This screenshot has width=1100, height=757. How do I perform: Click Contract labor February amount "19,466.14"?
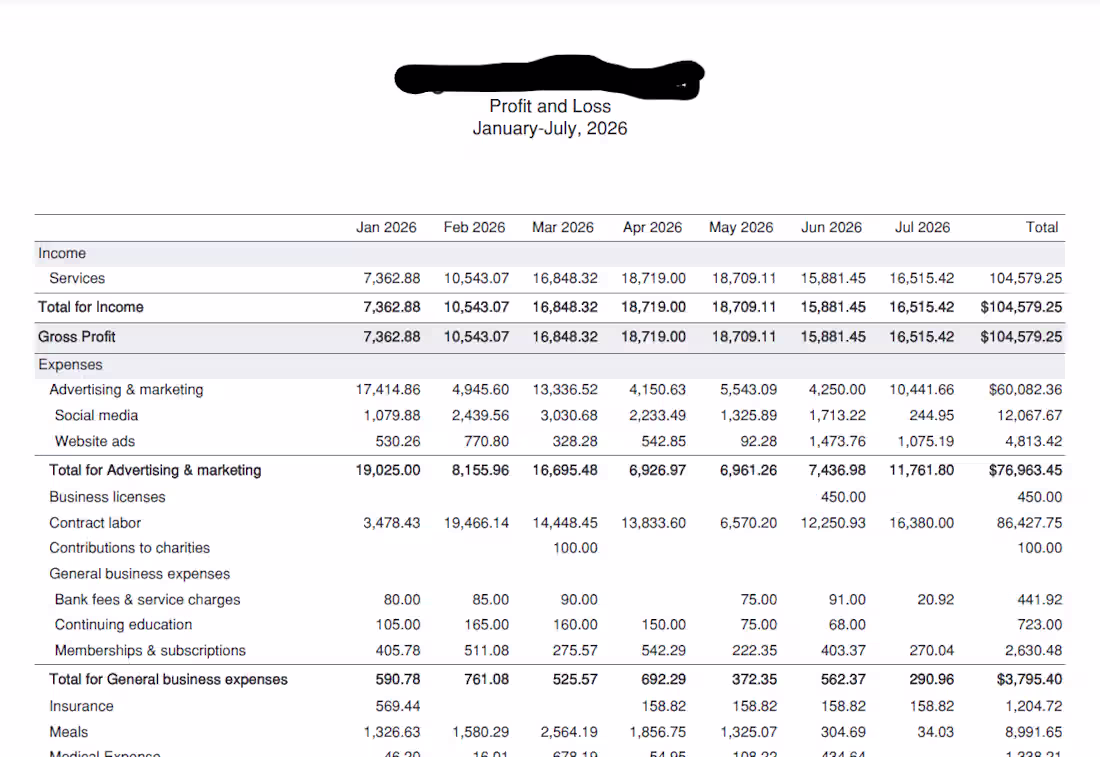click(476, 523)
